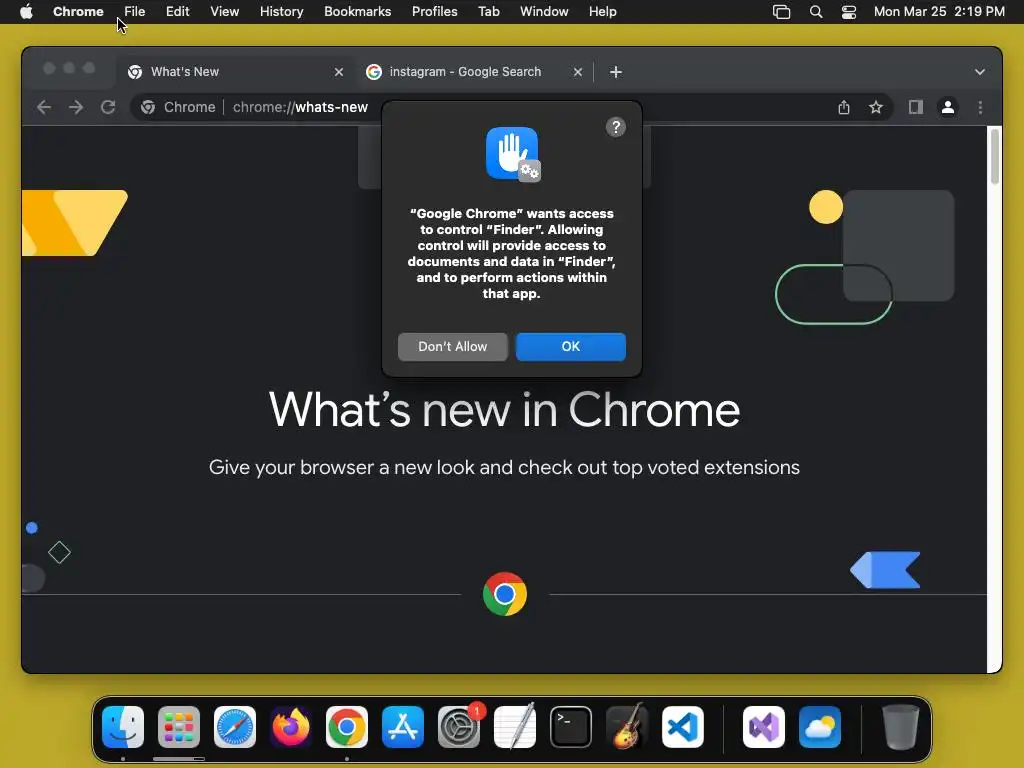Screen dimensions: 1024x768
Task: Open the Window menu
Action: pos(544,12)
